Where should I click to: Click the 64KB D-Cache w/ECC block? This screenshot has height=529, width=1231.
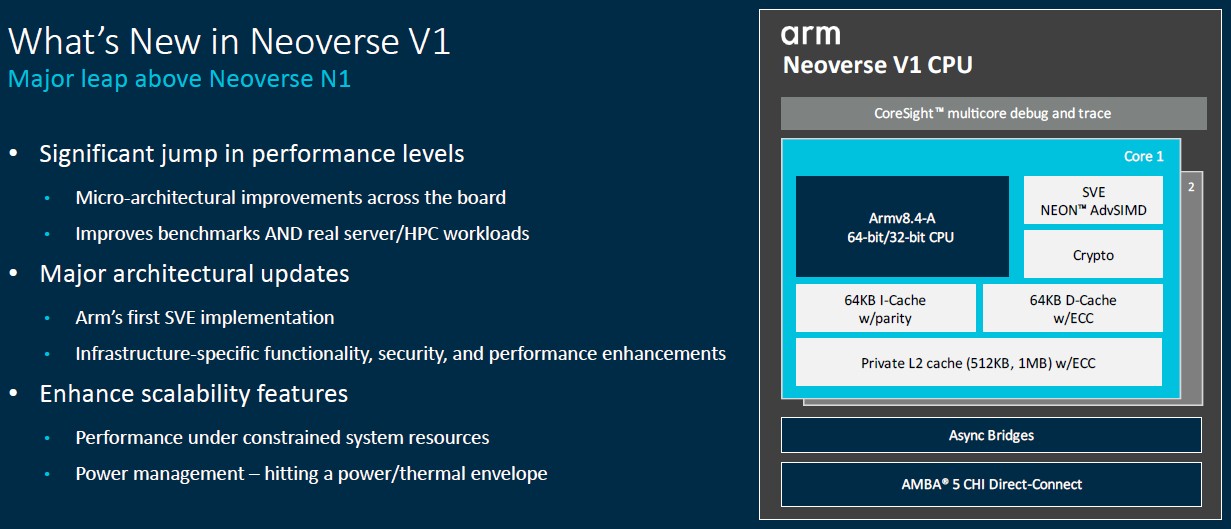pos(1073,308)
